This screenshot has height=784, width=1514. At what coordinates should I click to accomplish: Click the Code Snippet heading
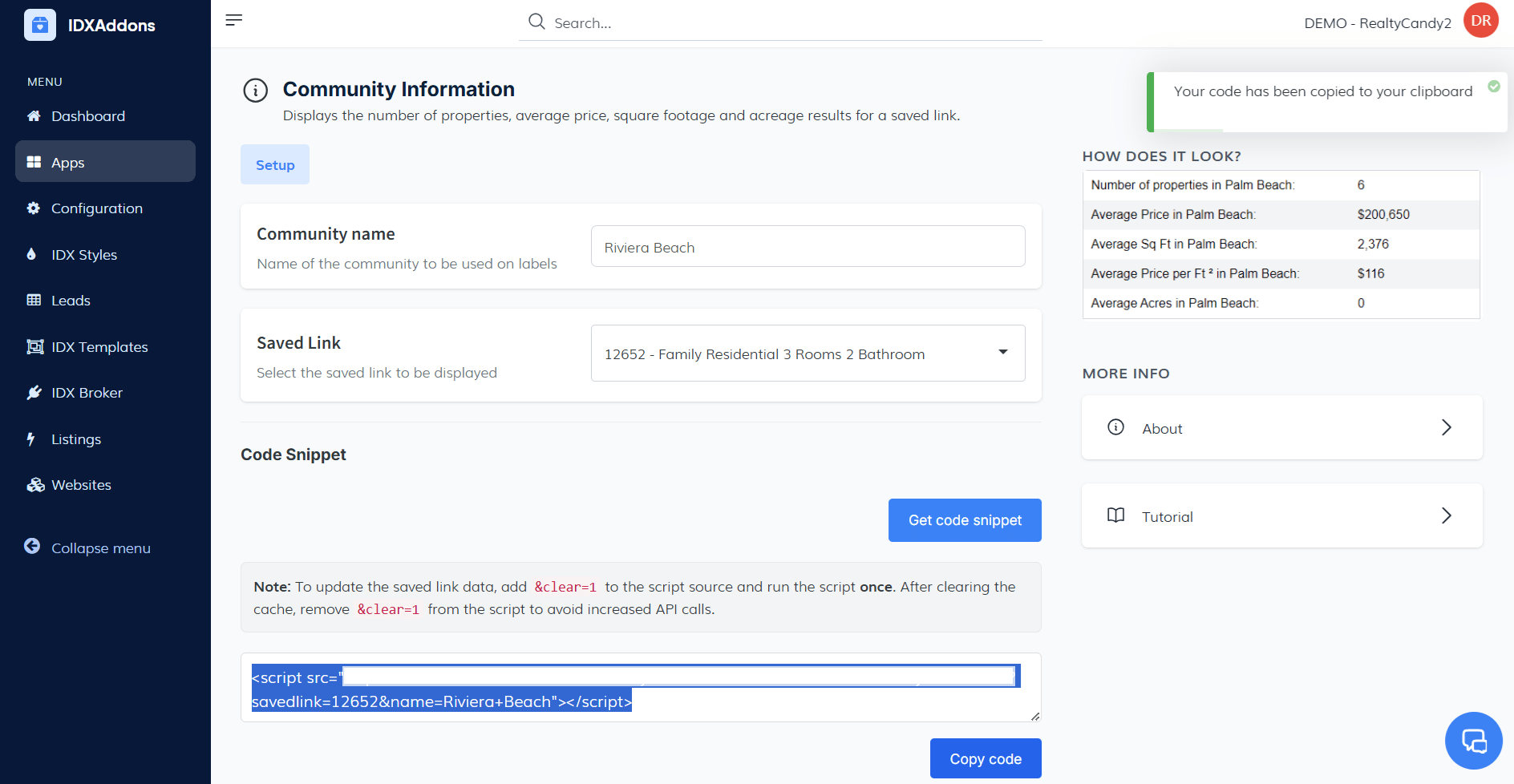pos(293,455)
